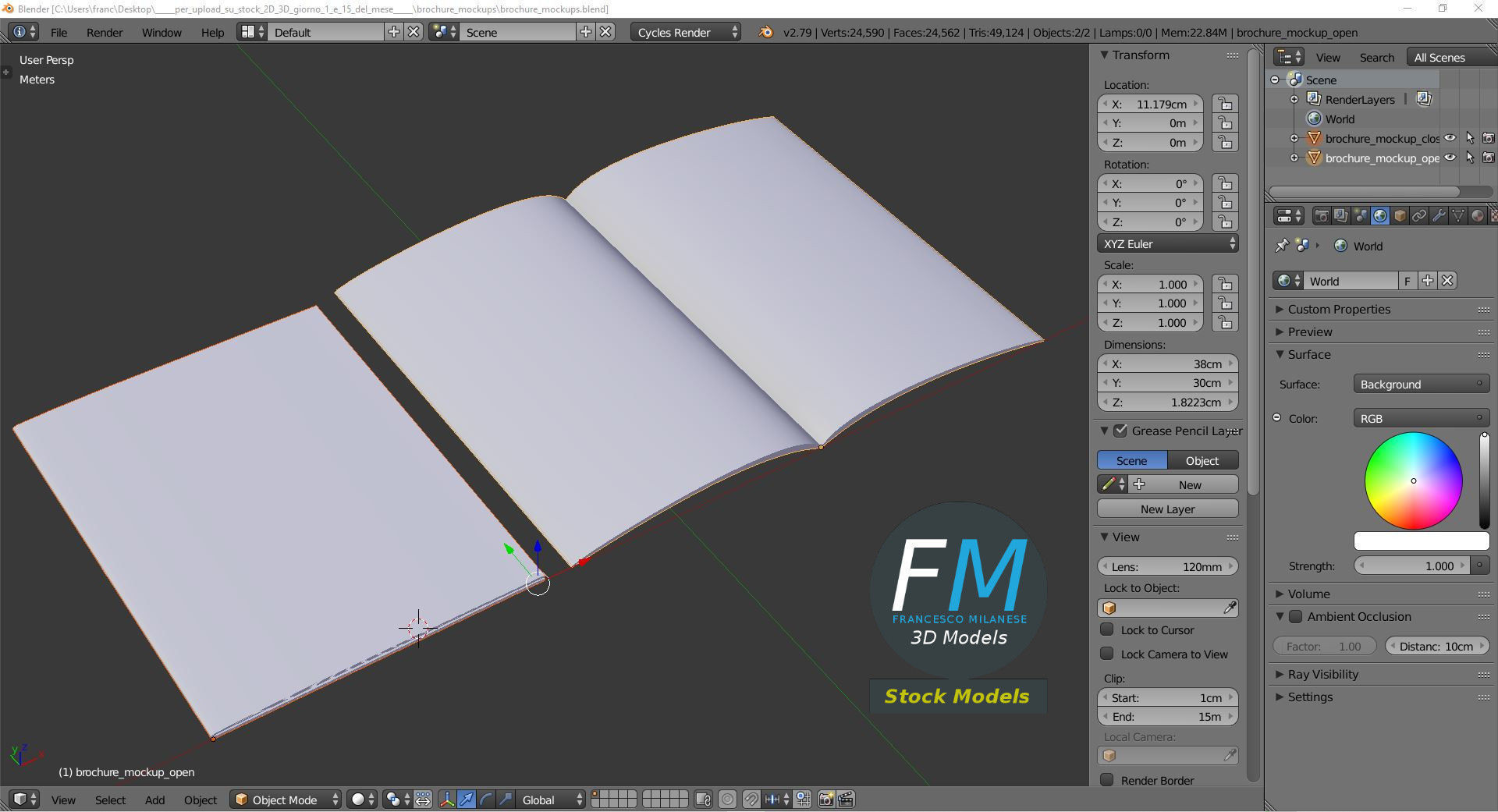Click the All Scenes display mode button
1498x812 pixels.
click(1451, 57)
